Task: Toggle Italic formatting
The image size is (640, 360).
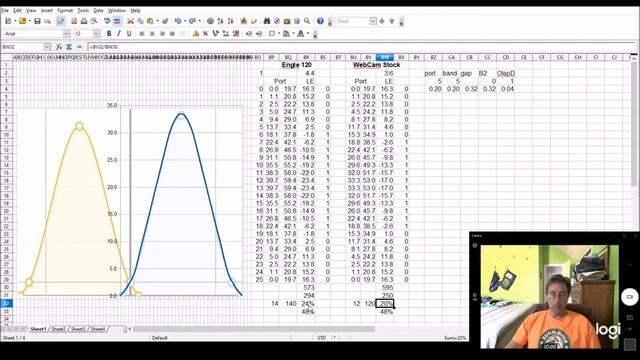Action: click(x=119, y=33)
